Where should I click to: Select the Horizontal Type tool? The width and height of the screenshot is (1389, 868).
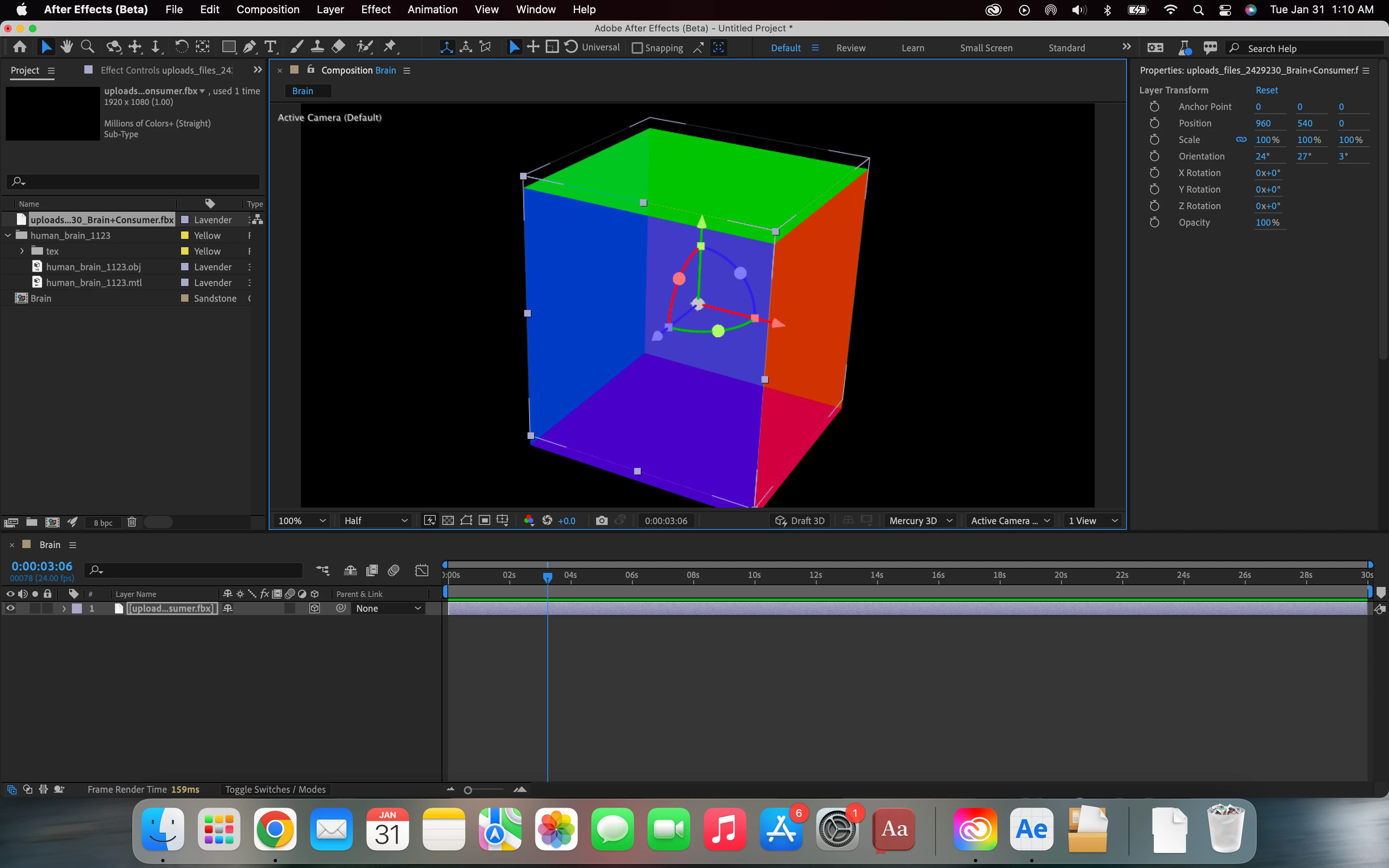(270, 47)
